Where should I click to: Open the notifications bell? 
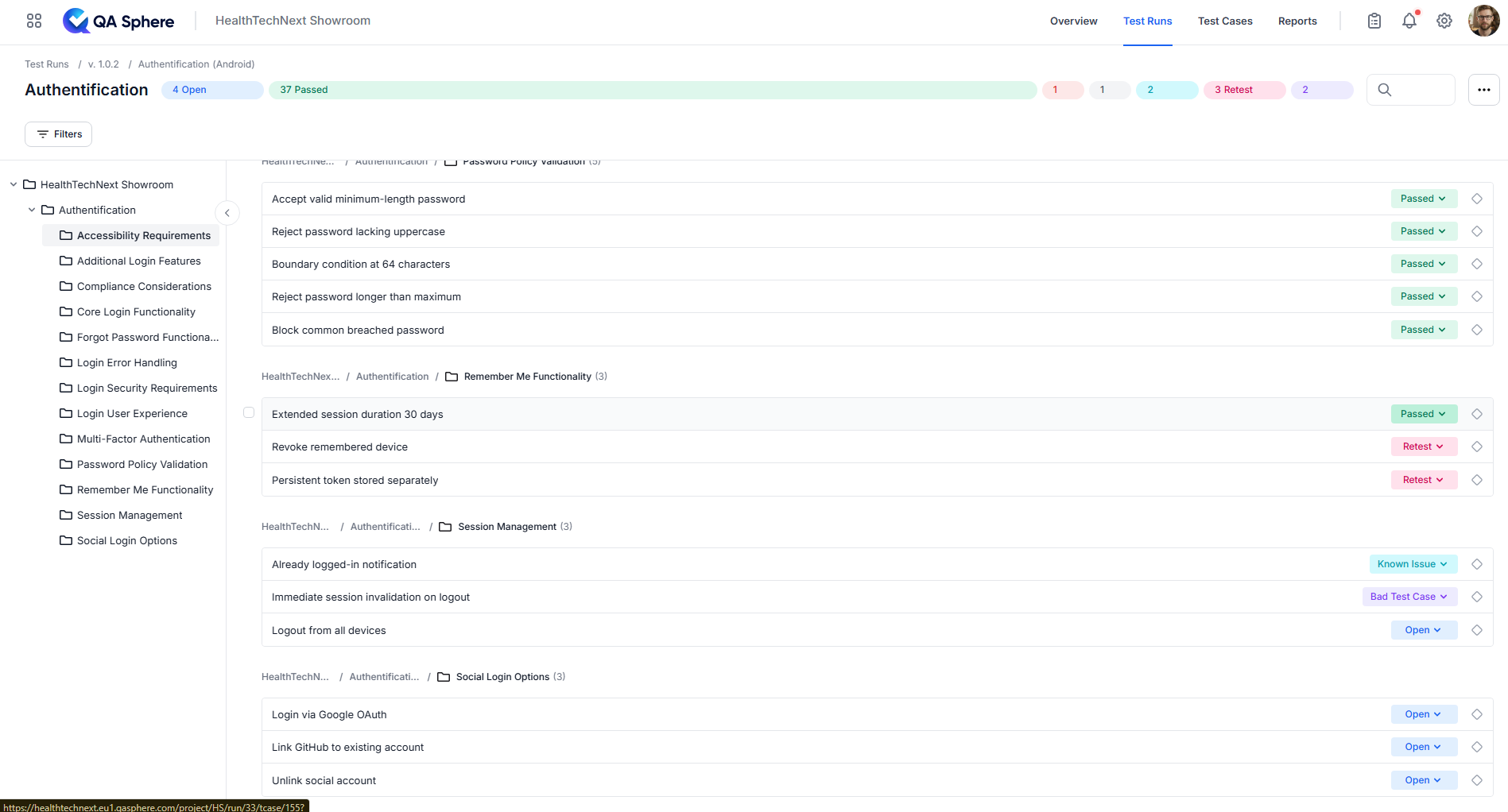click(x=1409, y=21)
